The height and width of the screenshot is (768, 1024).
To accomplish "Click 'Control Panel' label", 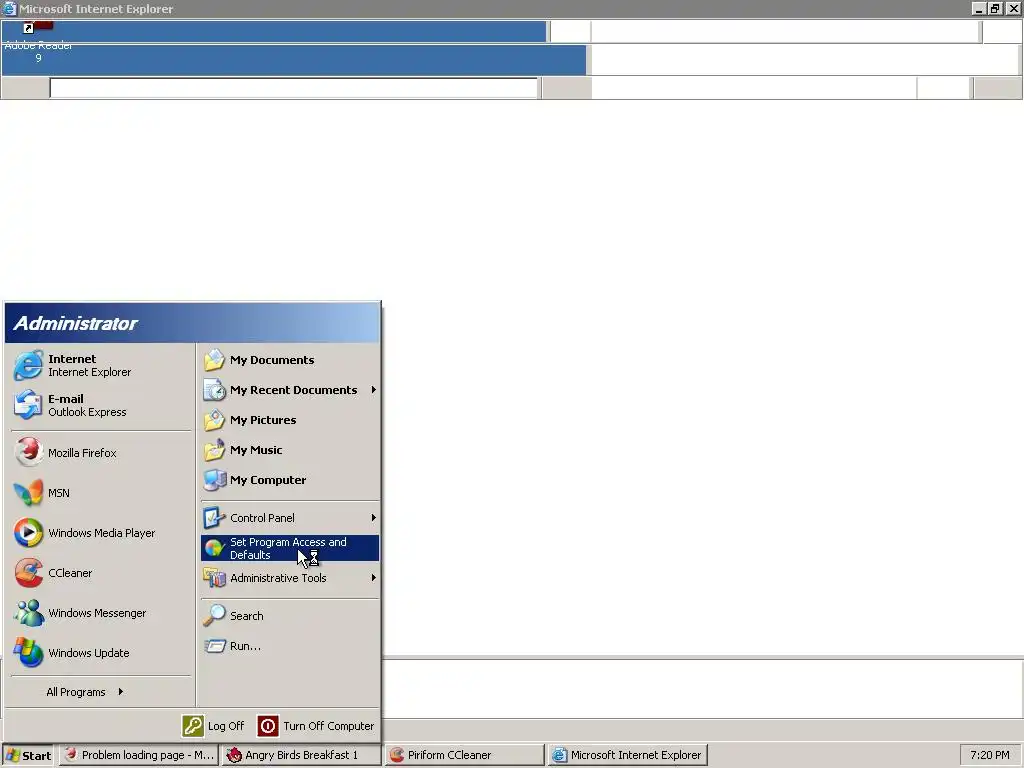I will tap(262, 518).
